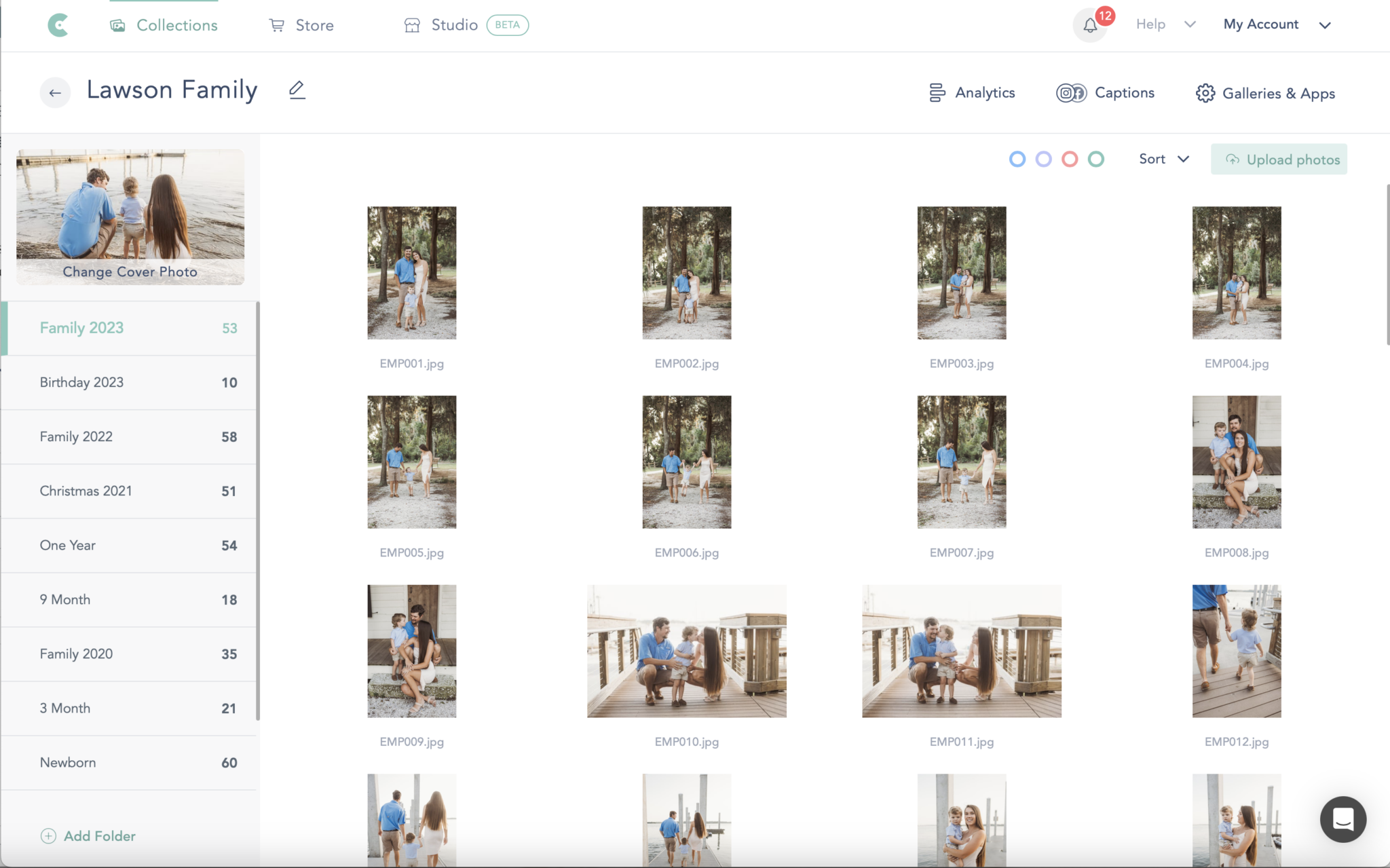The image size is (1390, 868).
Task: Toggle the green color tag filter
Action: coord(1096,159)
